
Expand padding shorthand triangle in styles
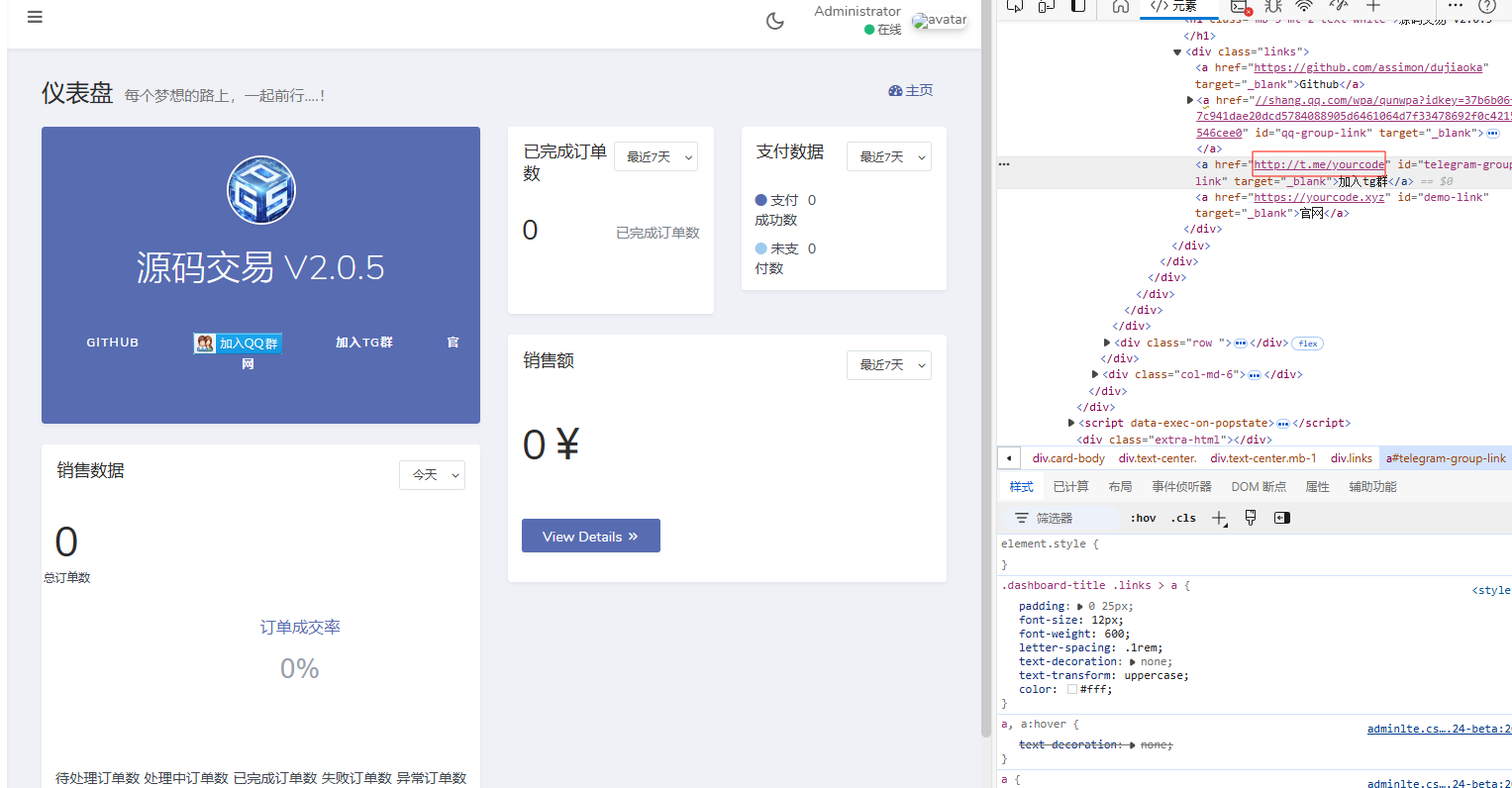pyautogui.click(x=1080, y=606)
